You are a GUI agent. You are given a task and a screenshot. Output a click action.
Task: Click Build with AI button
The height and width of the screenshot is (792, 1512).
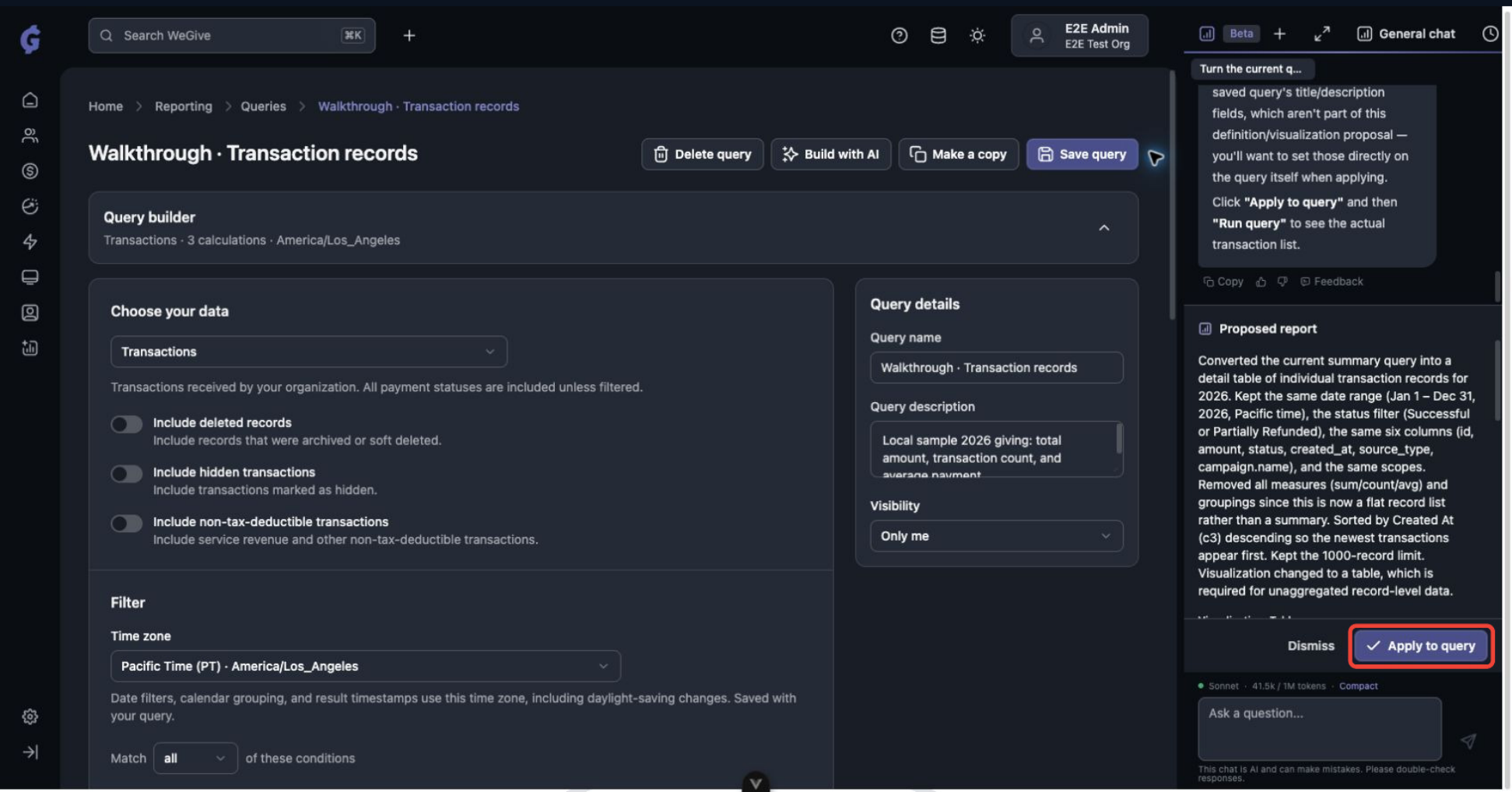[x=830, y=154]
